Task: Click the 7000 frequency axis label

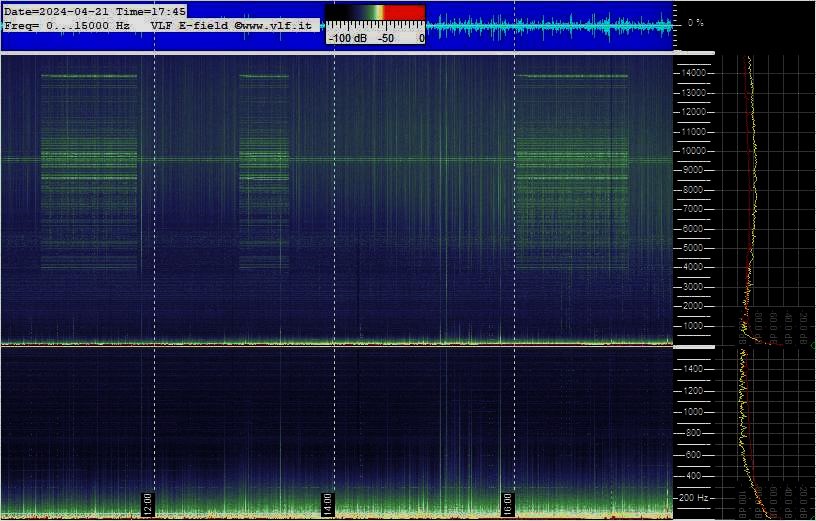Action: coord(693,209)
